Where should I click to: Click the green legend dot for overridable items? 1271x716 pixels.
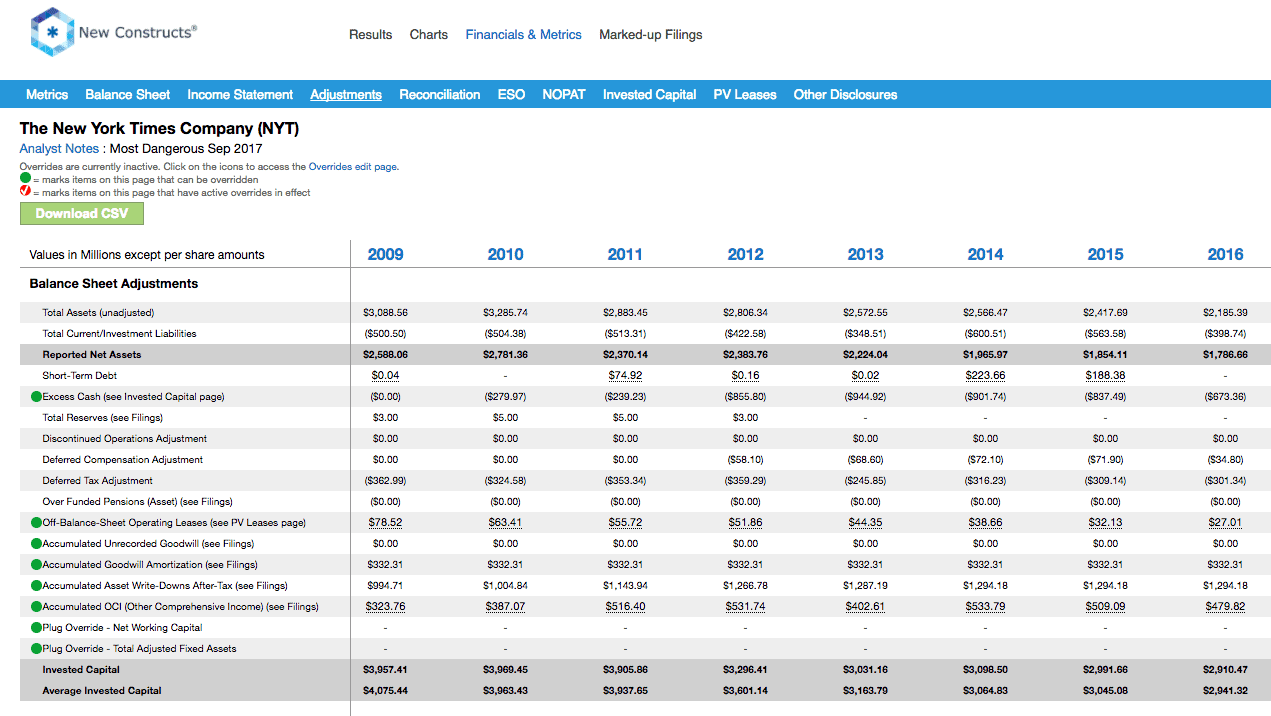click(x=25, y=180)
